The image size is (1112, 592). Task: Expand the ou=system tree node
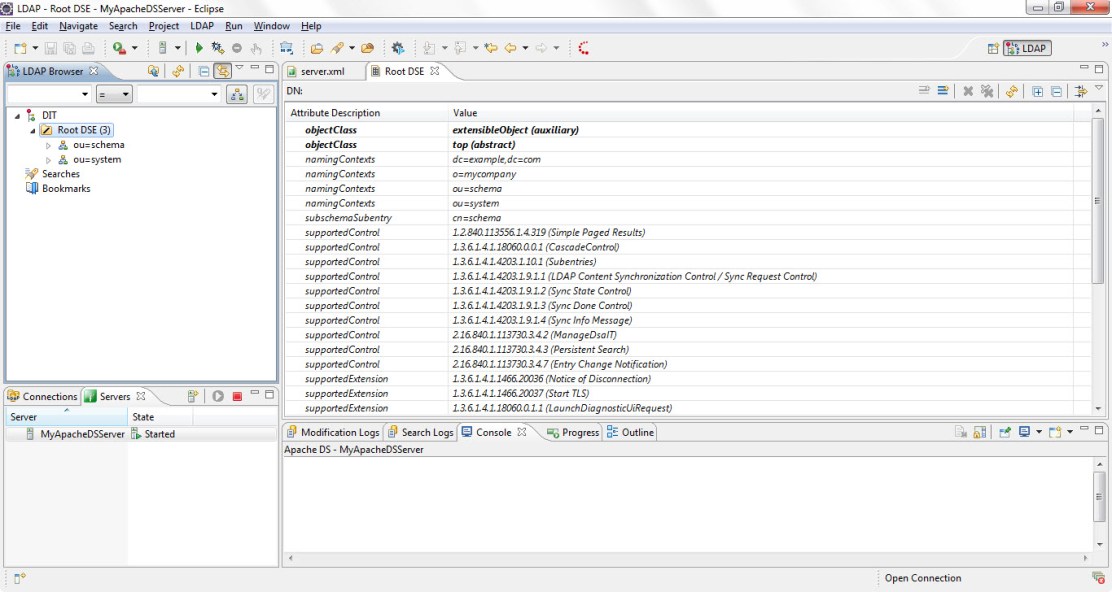(x=49, y=160)
